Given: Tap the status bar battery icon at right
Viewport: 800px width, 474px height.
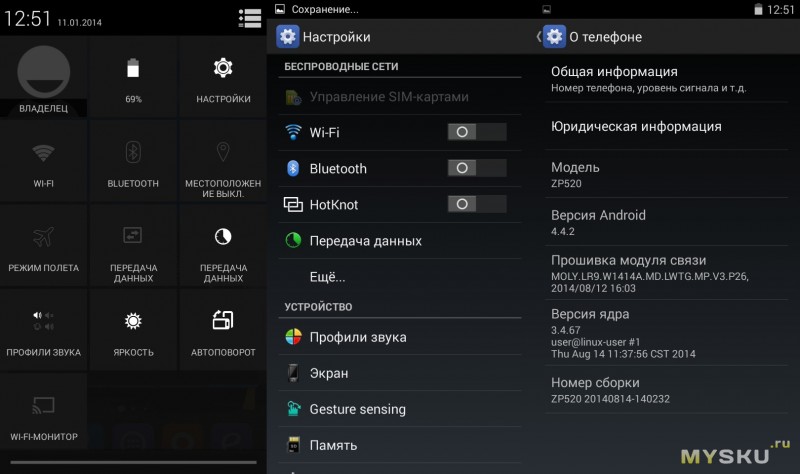Looking at the screenshot, I should click(x=758, y=9).
